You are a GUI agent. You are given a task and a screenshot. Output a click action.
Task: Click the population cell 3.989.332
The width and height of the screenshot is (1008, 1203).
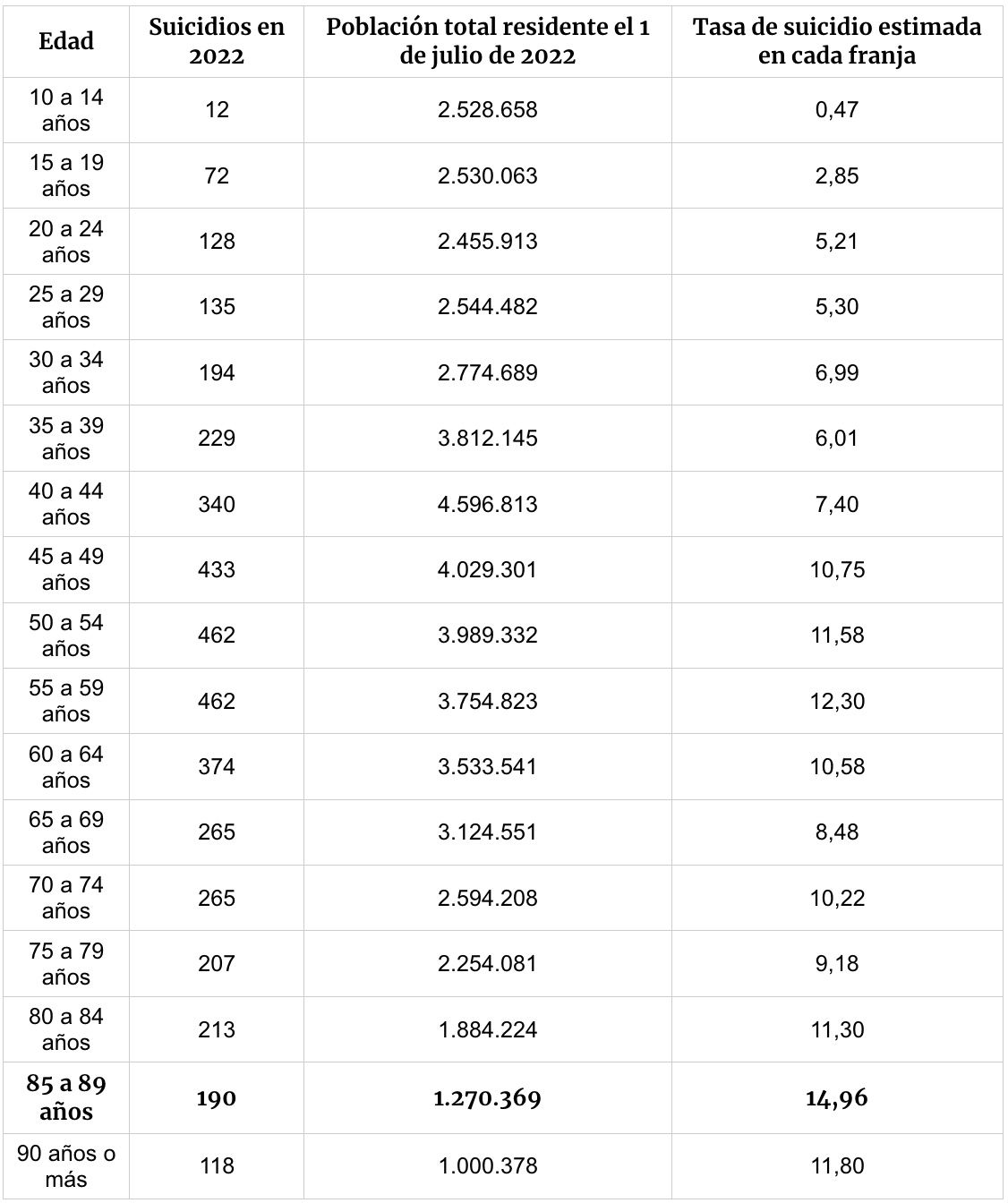[488, 635]
